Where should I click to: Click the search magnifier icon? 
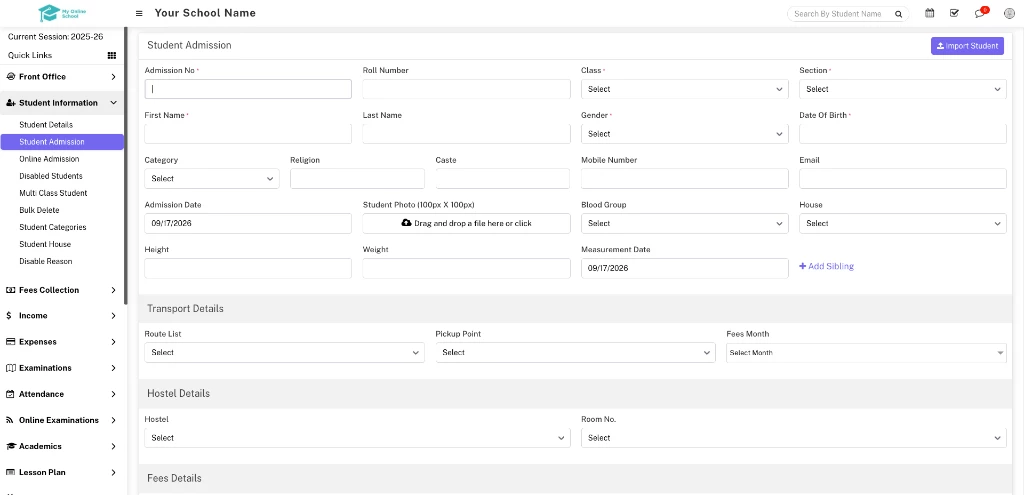899,14
